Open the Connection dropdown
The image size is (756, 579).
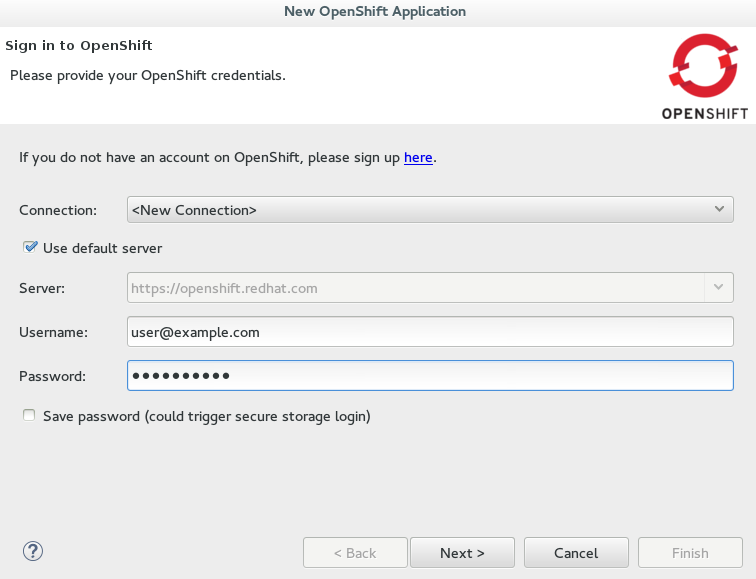point(430,210)
